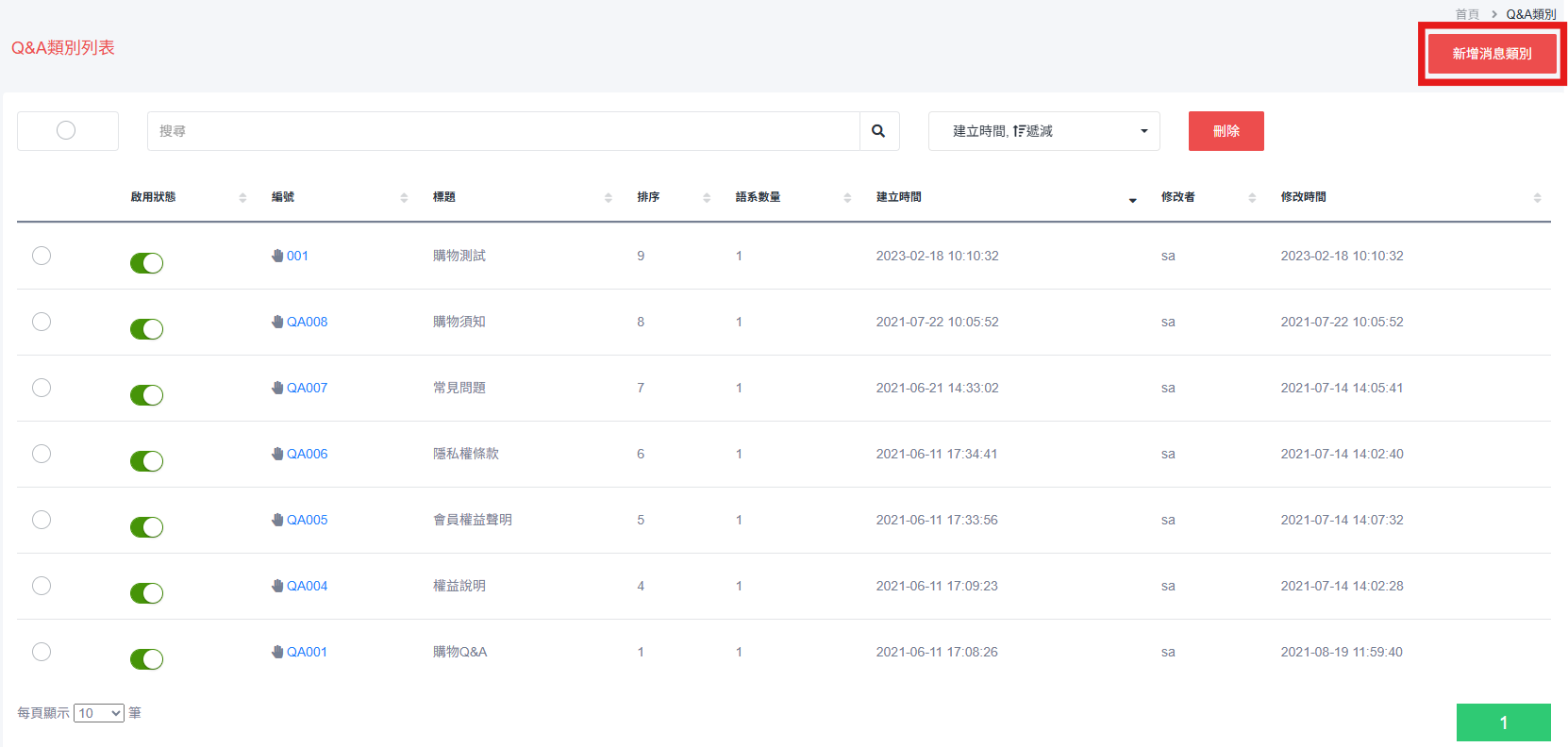This screenshot has width=1568, height=747.
Task: Sort by 語系數量 column arrows
Action: point(847,197)
